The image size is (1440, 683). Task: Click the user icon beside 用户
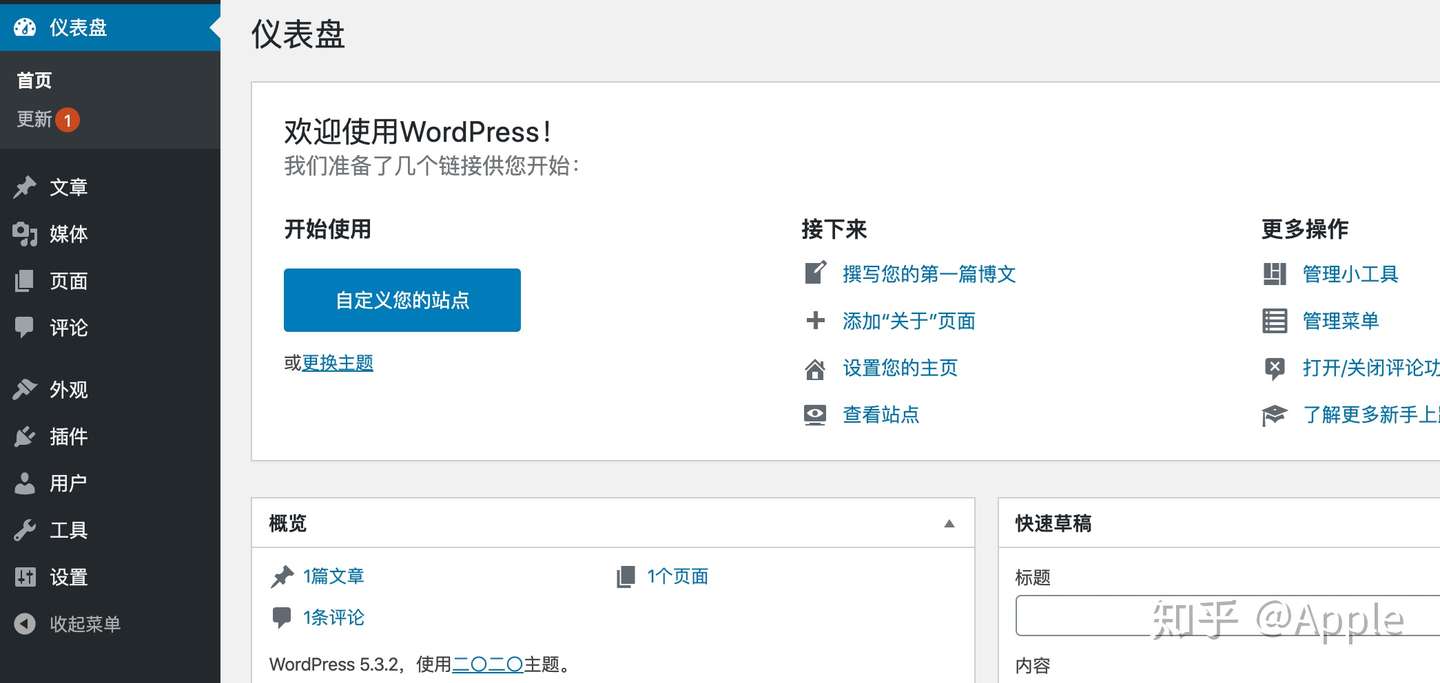click(x=25, y=484)
